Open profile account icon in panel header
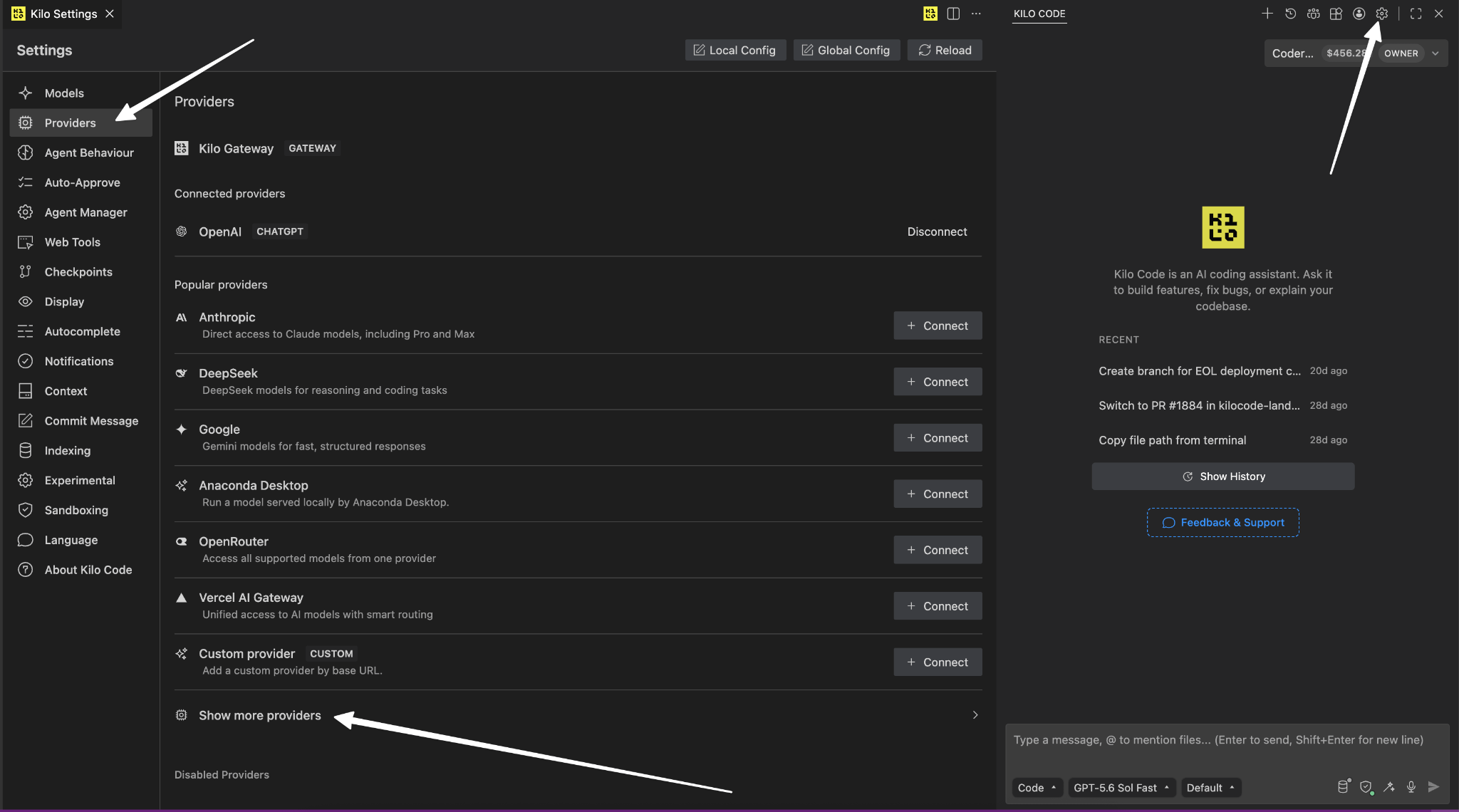 [1359, 14]
